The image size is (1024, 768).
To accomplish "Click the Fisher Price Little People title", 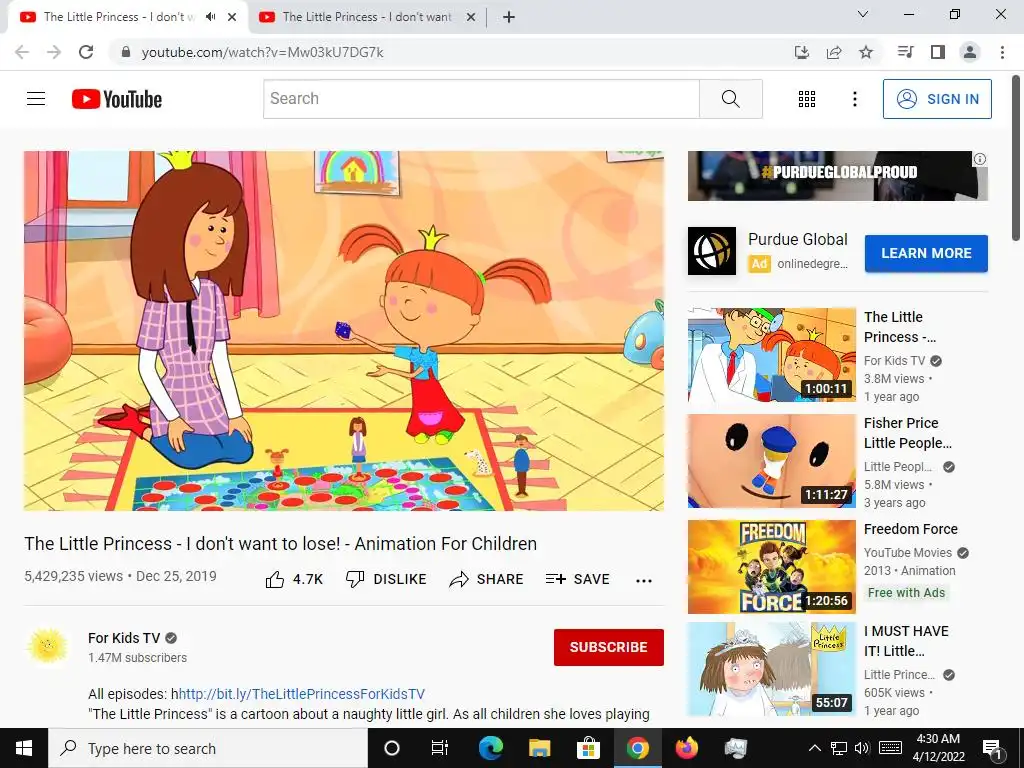I will click(908, 433).
